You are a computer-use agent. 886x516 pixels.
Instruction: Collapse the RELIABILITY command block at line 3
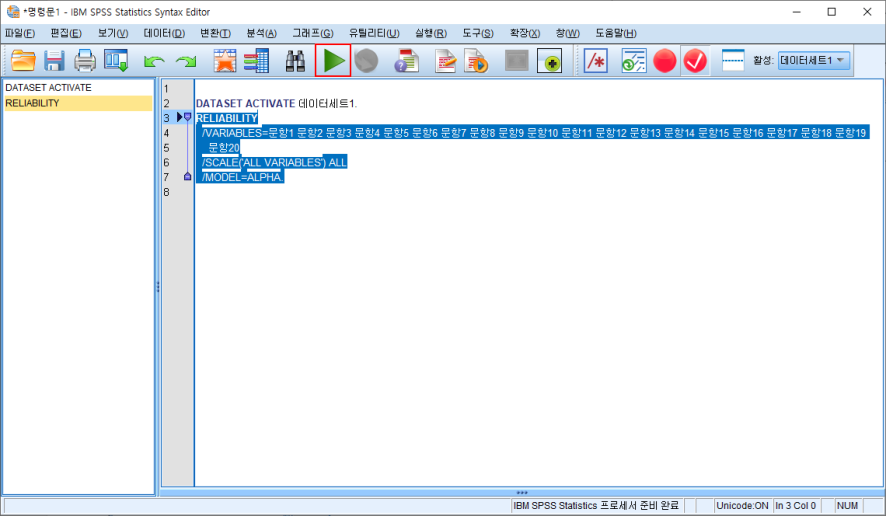[x=188, y=117]
